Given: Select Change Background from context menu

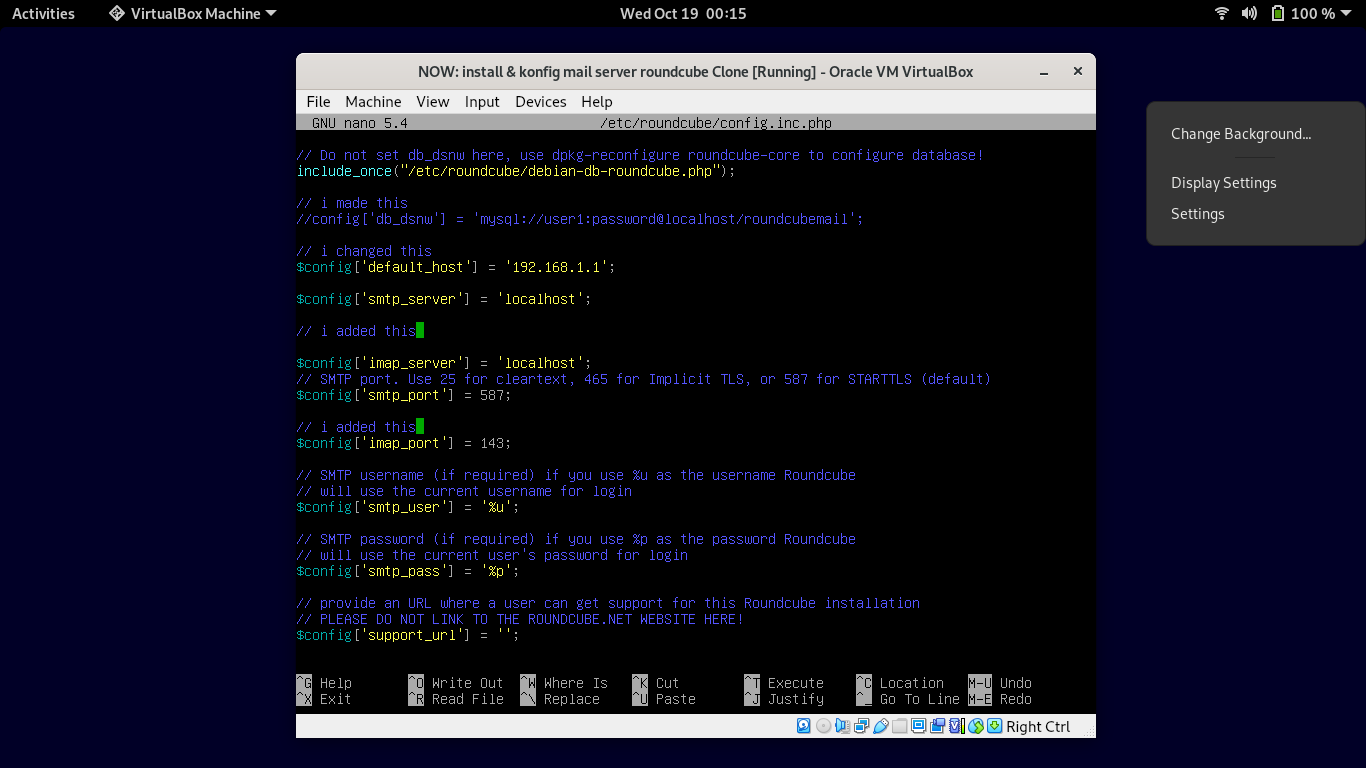Looking at the screenshot, I should point(1240,134).
